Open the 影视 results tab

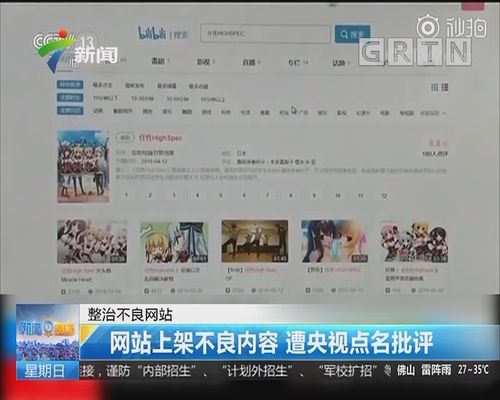pyautogui.click(x=205, y=62)
